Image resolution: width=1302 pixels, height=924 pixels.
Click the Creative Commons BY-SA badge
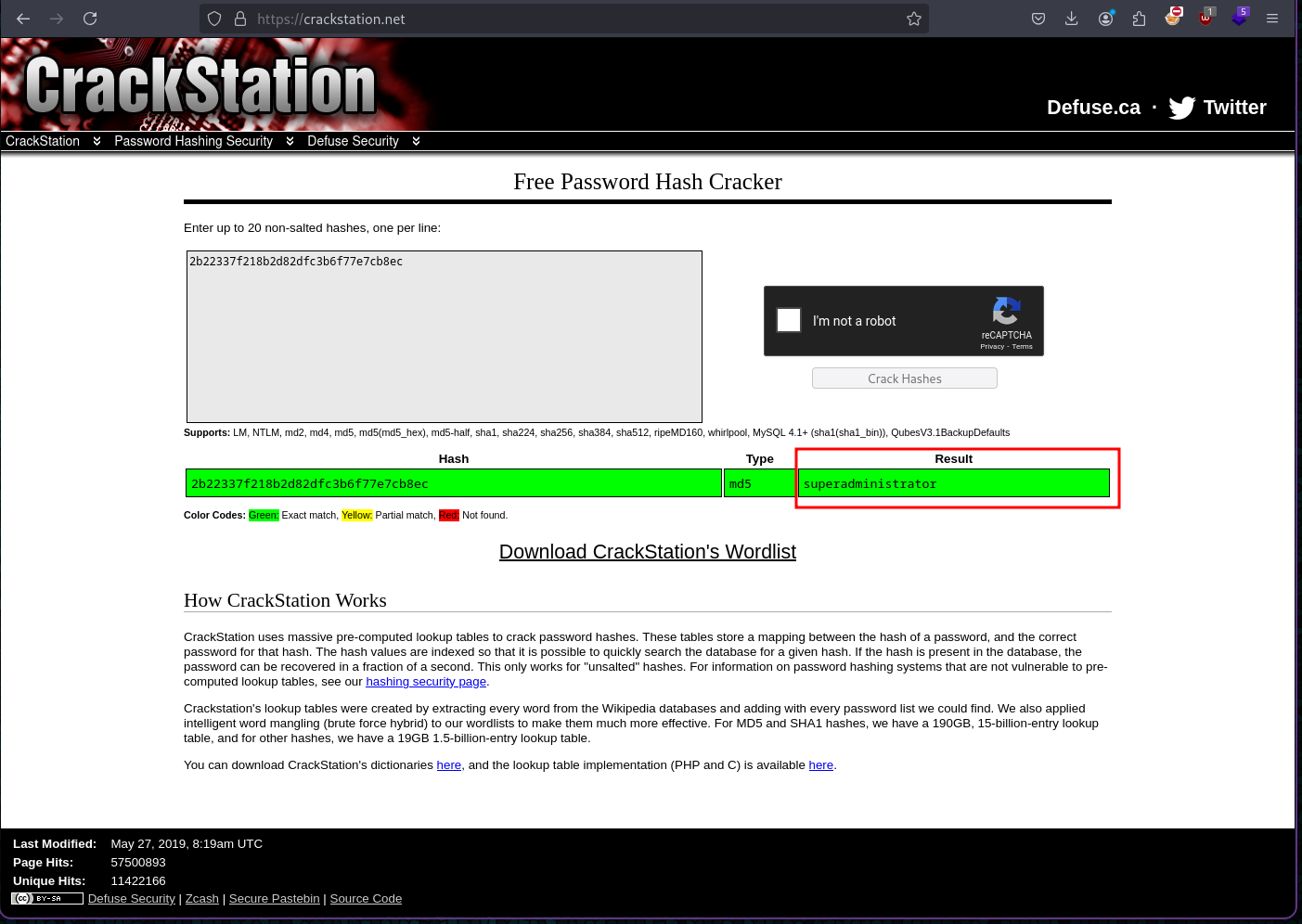pyautogui.click(x=47, y=898)
